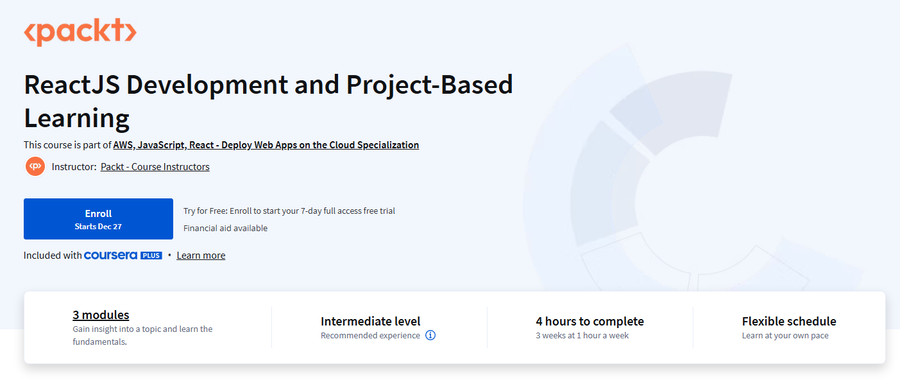Open Packt - Course Instructors link

click(155, 167)
